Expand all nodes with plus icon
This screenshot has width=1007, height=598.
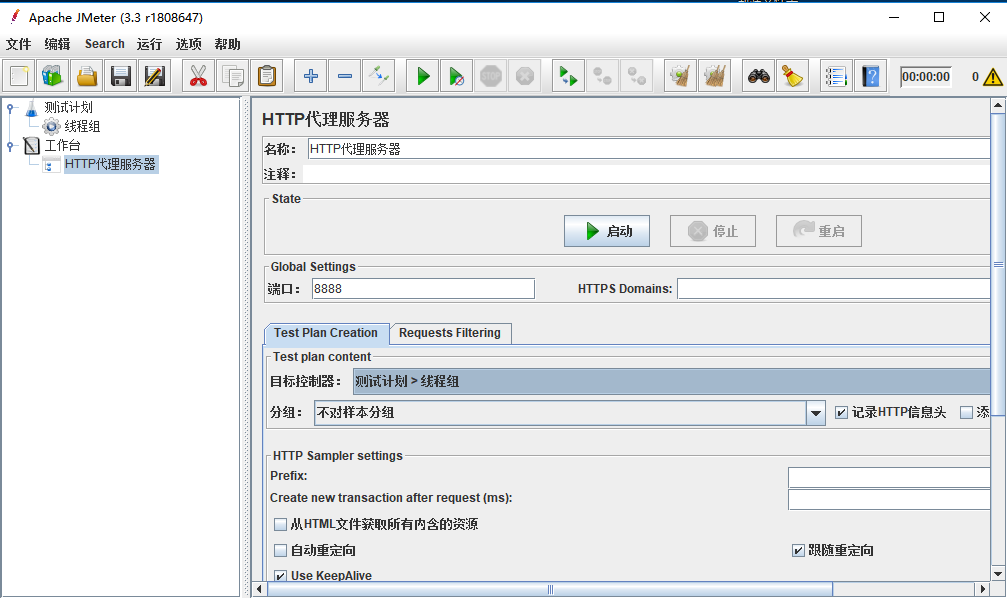(311, 76)
